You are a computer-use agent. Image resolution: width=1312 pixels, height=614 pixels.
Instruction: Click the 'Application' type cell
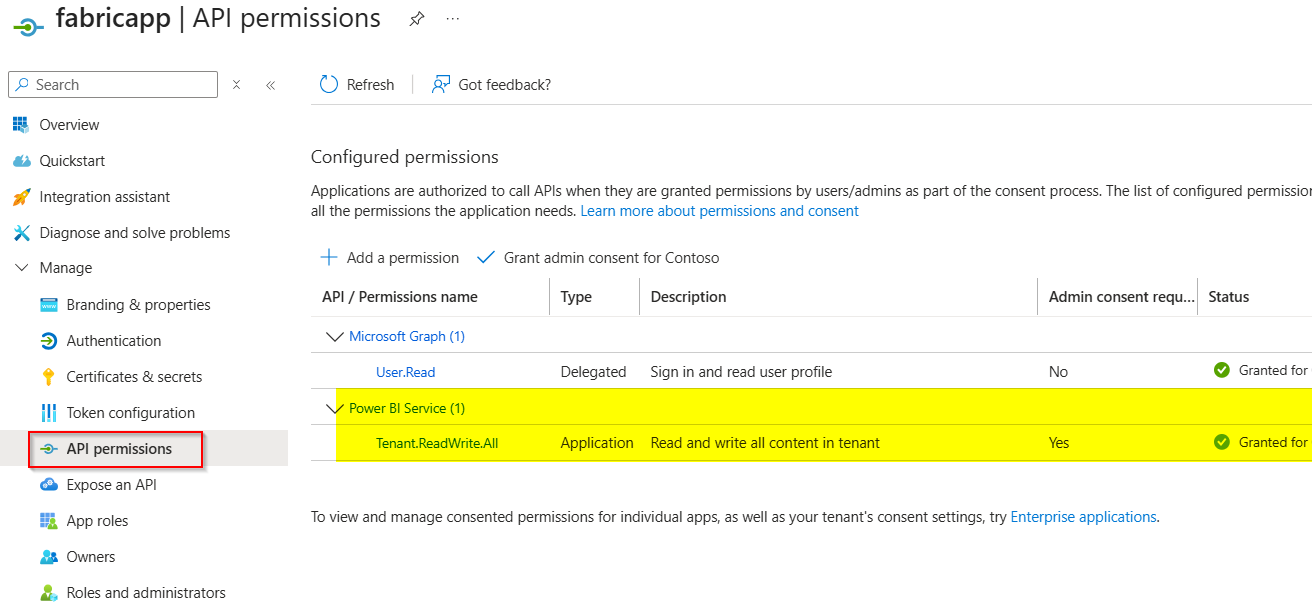(x=597, y=443)
